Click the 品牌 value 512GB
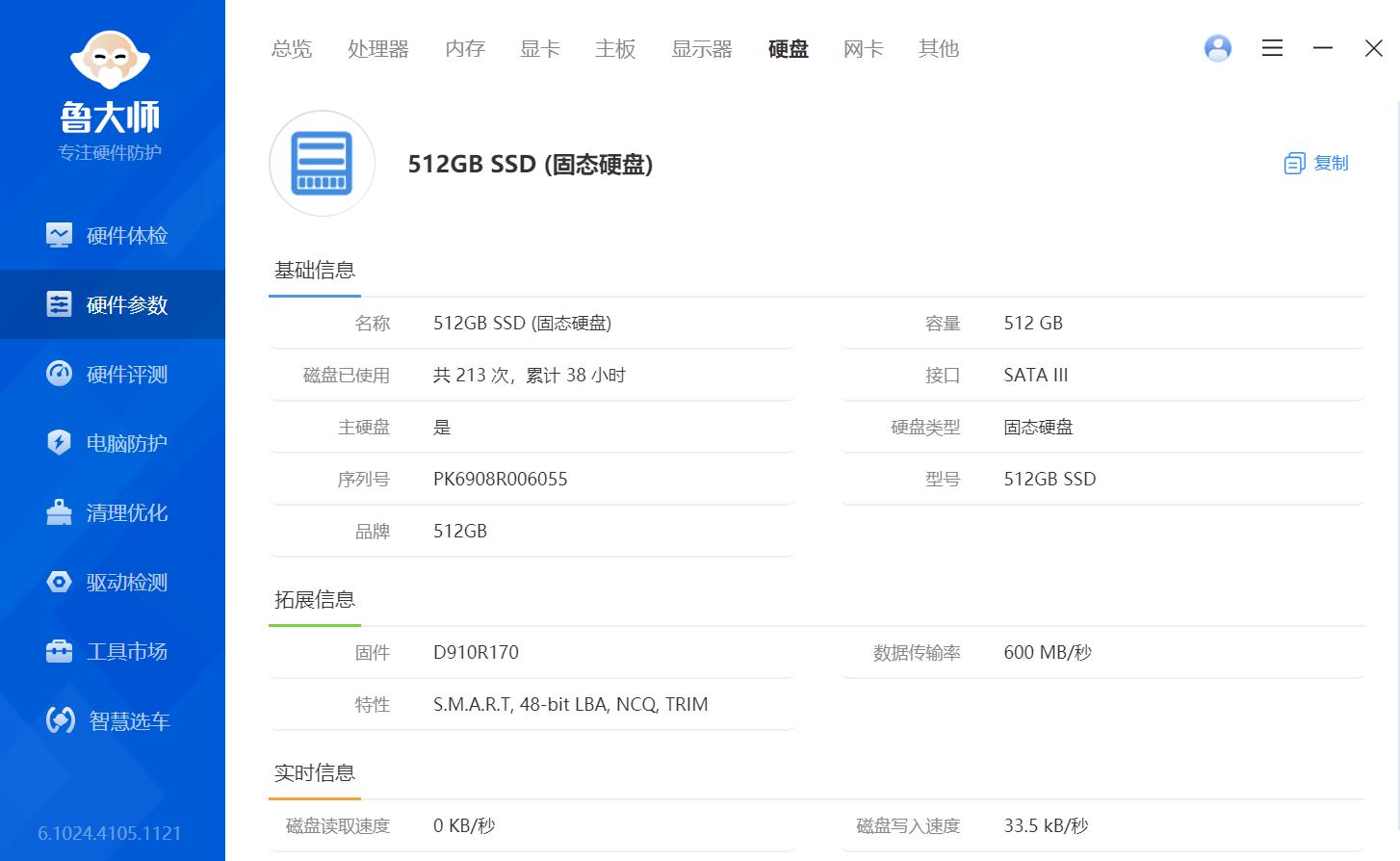The height and width of the screenshot is (861, 1400). click(x=460, y=531)
